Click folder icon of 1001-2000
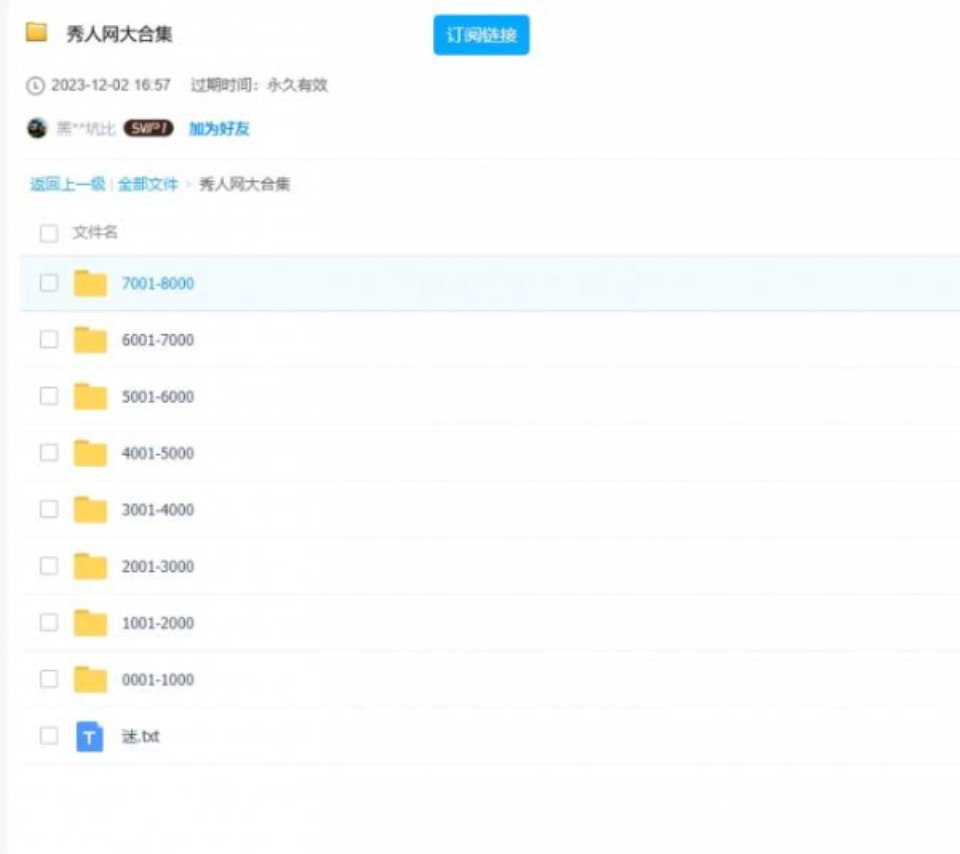This screenshot has width=960, height=854. pyautogui.click(x=90, y=623)
